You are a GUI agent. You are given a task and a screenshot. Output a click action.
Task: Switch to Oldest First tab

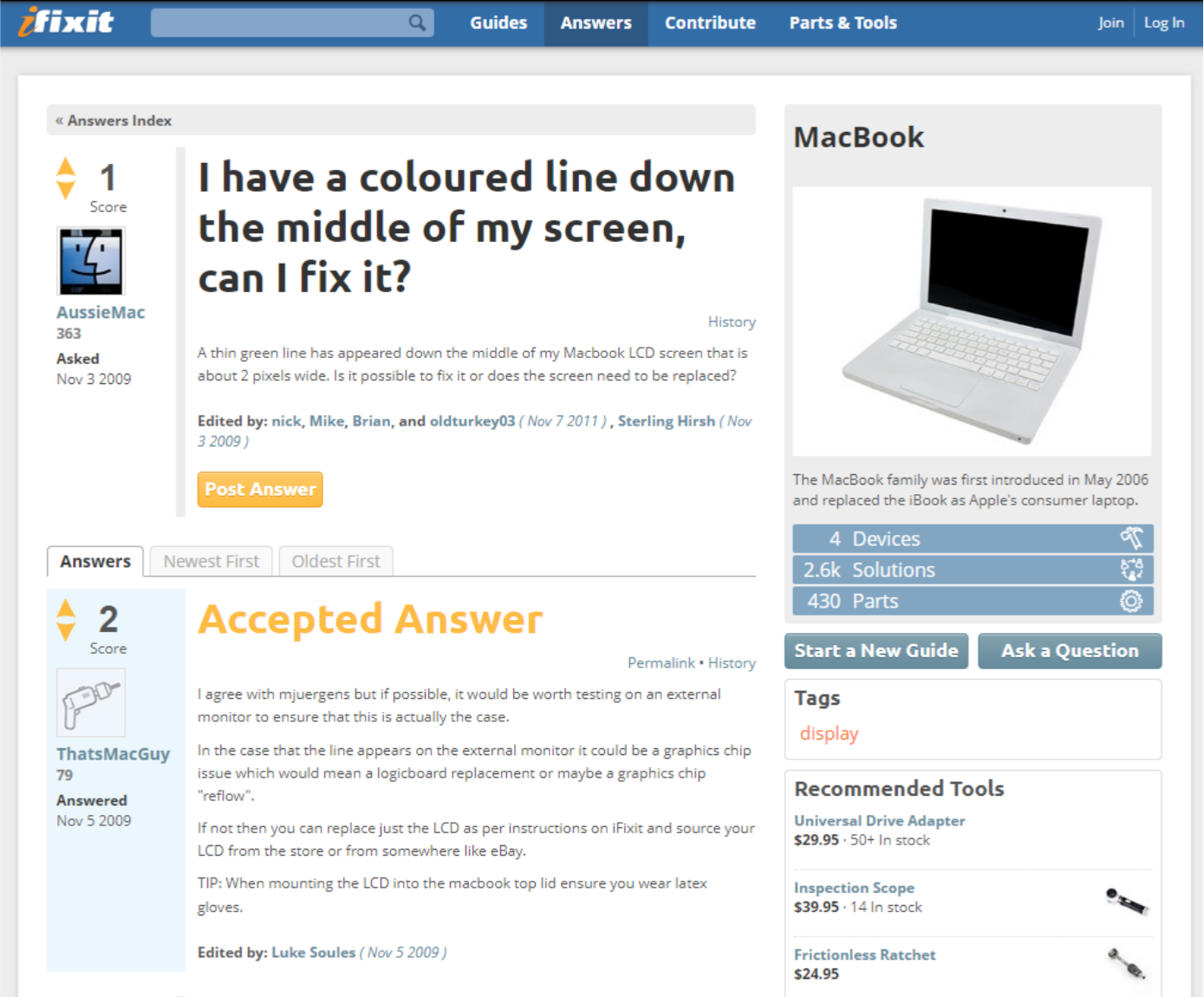[335, 561]
